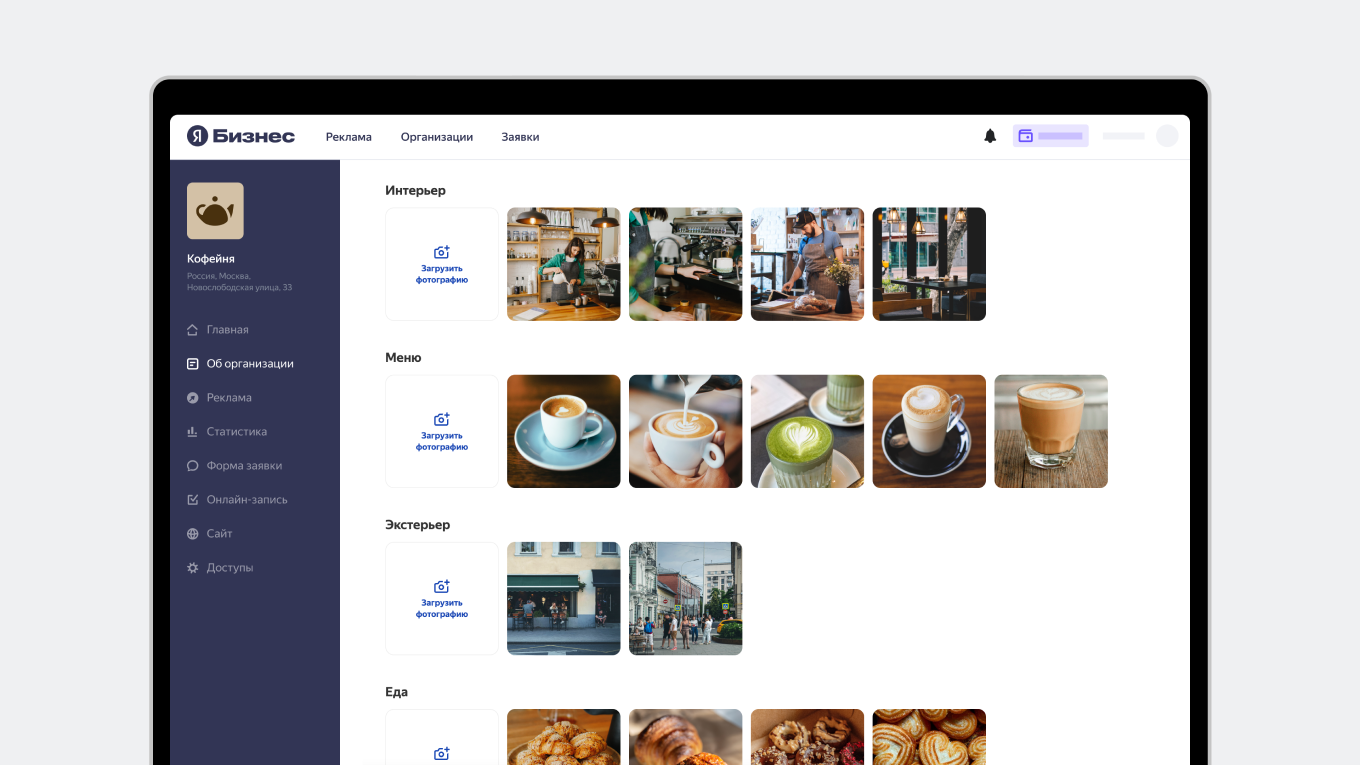Open Статистика in the sidebar
Image resolution: width=1360 pixels, height=765 pixels.
coord(237,432)
